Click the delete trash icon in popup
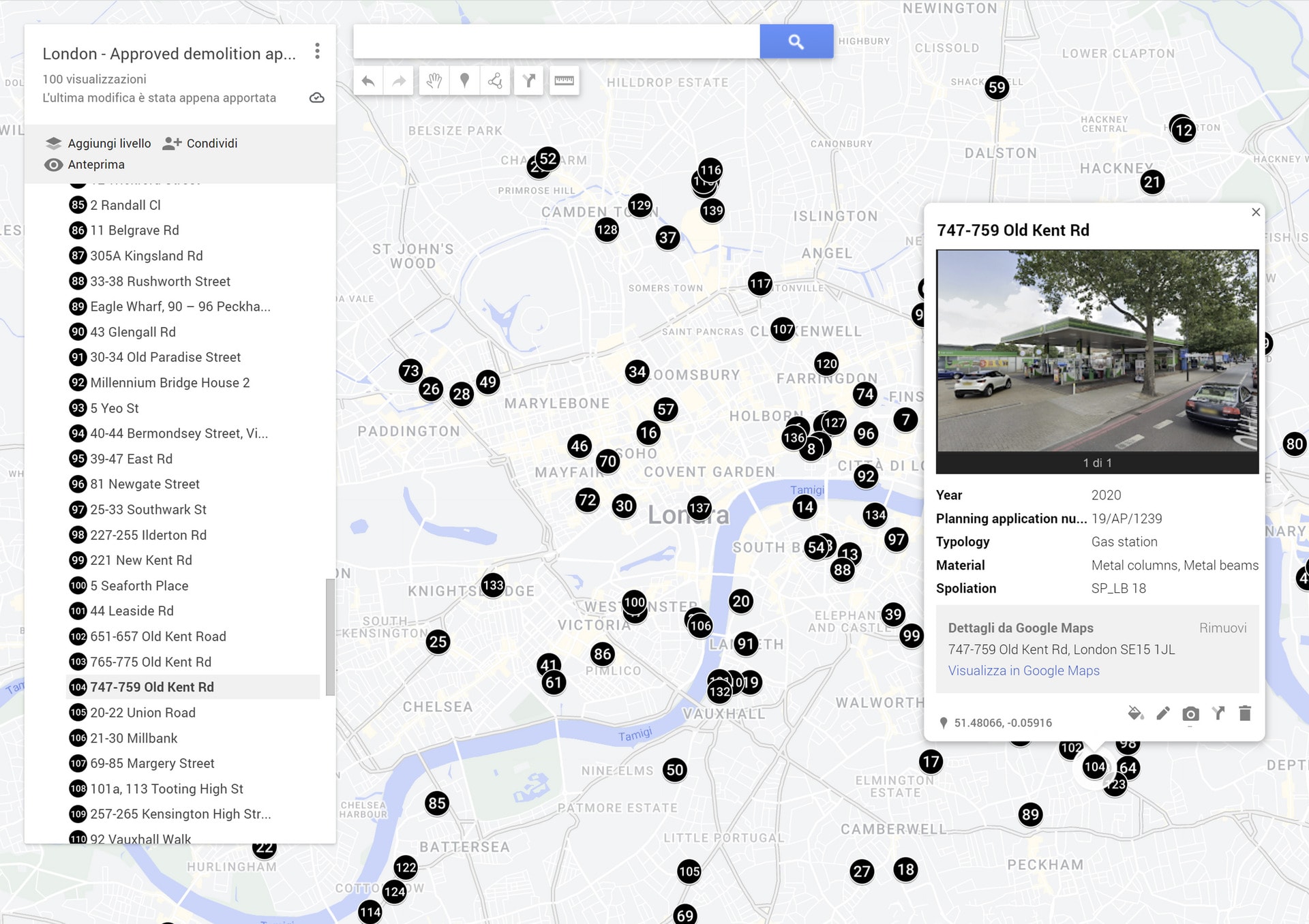This screenshot has width=1309, height=924. tap(1245, 713)
